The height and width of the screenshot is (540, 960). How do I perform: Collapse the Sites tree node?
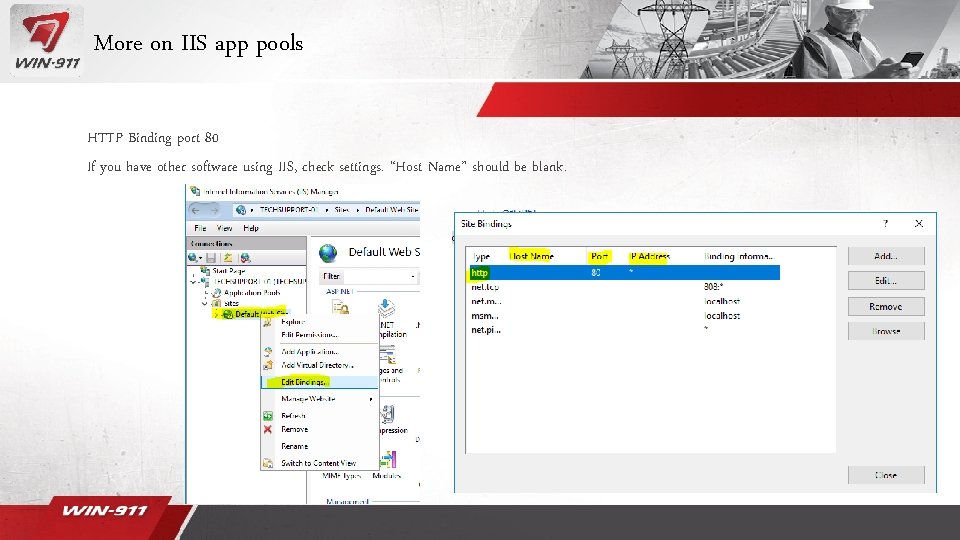(x=204, y=303)
